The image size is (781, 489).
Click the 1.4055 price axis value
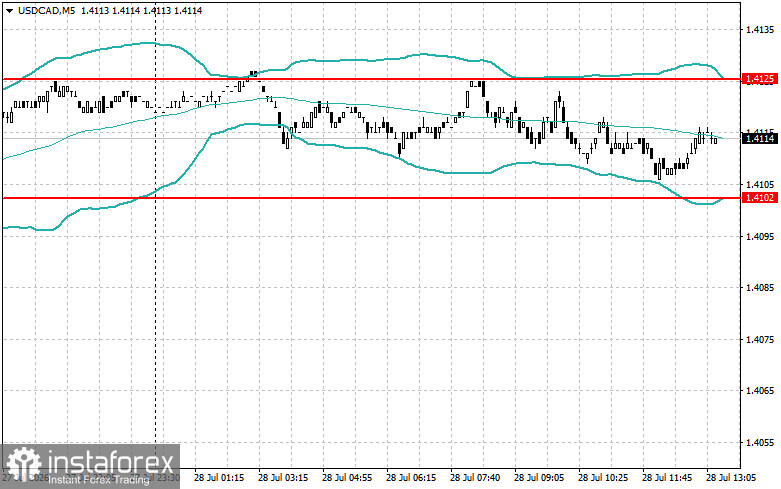pyautogui.click(x=760, y=442)
